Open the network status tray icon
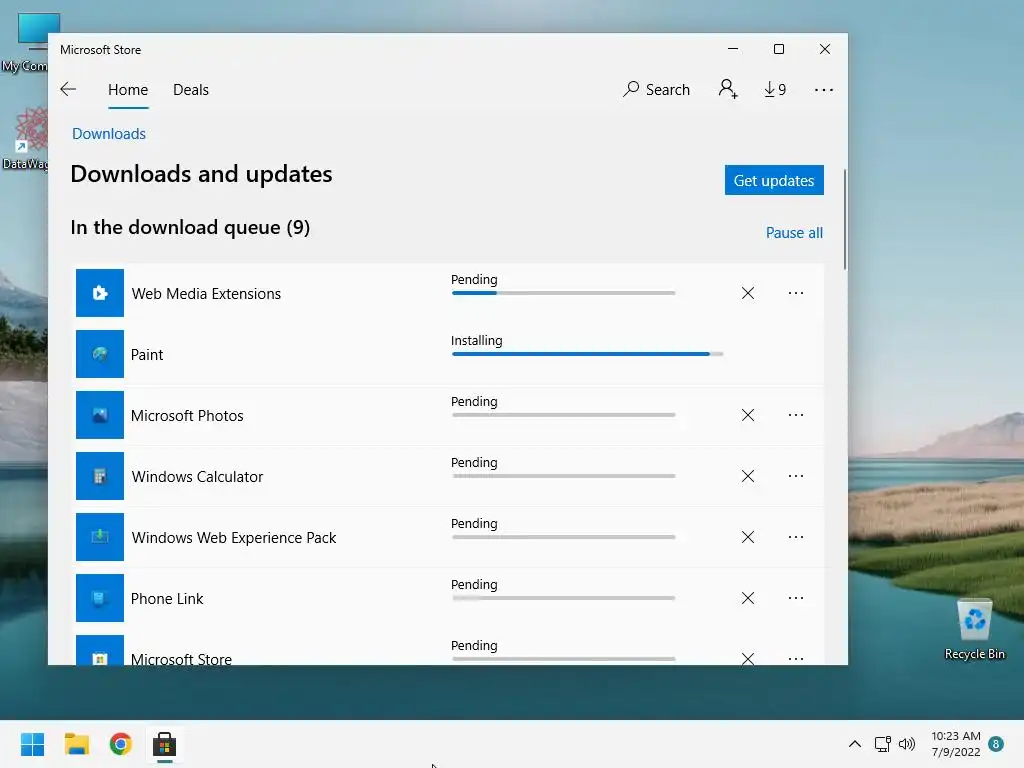 882,744
